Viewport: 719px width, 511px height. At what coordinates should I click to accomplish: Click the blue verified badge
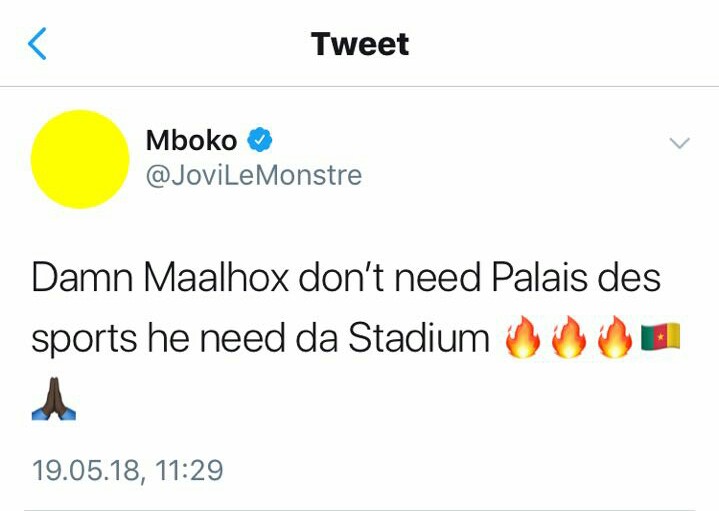(259, 141)
